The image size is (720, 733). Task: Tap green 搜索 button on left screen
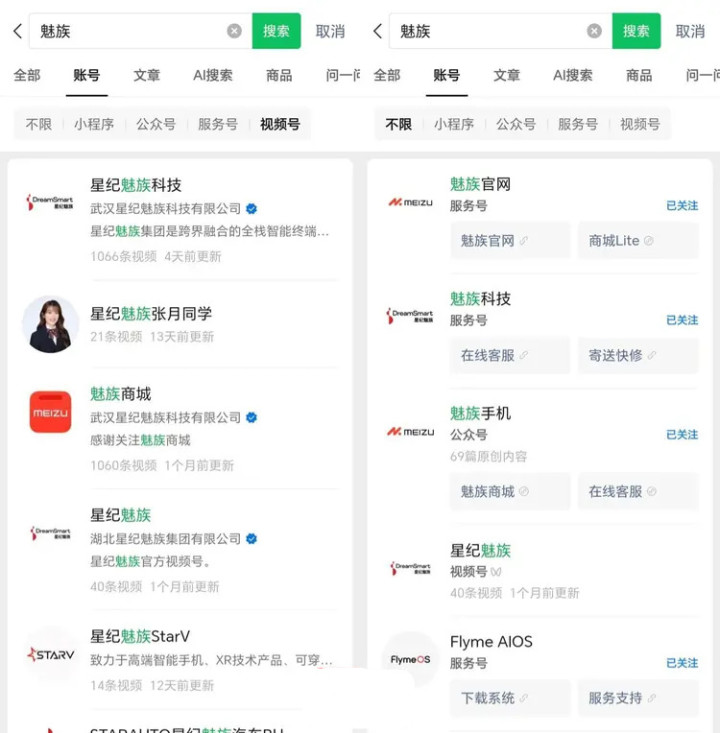point(276,31)
